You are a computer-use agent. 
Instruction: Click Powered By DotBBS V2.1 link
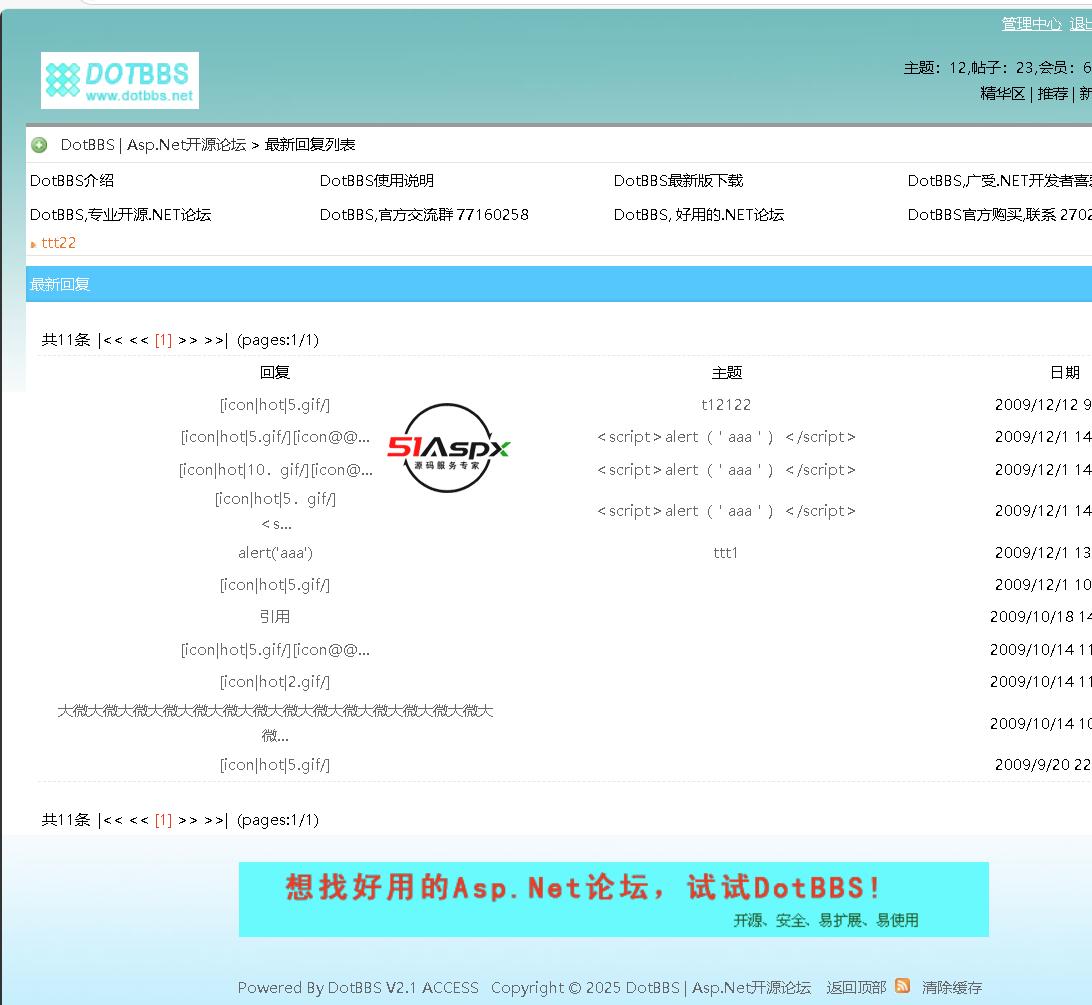pos(358,988)
